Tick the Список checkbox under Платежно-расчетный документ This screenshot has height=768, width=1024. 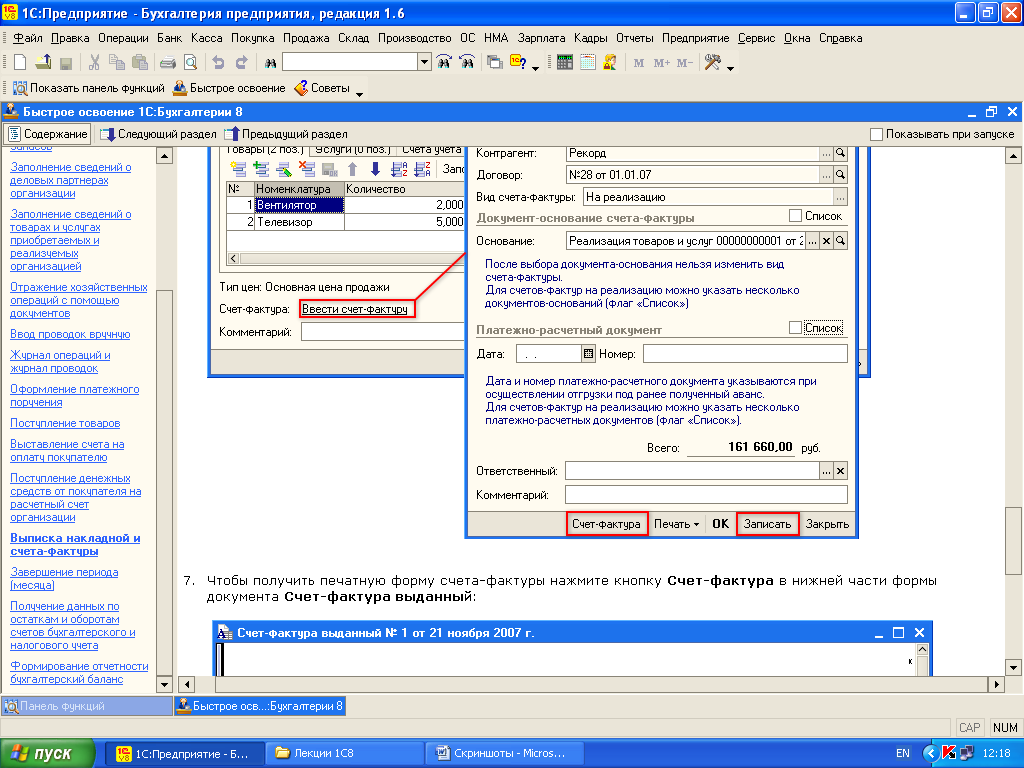(x=795, y=327)
